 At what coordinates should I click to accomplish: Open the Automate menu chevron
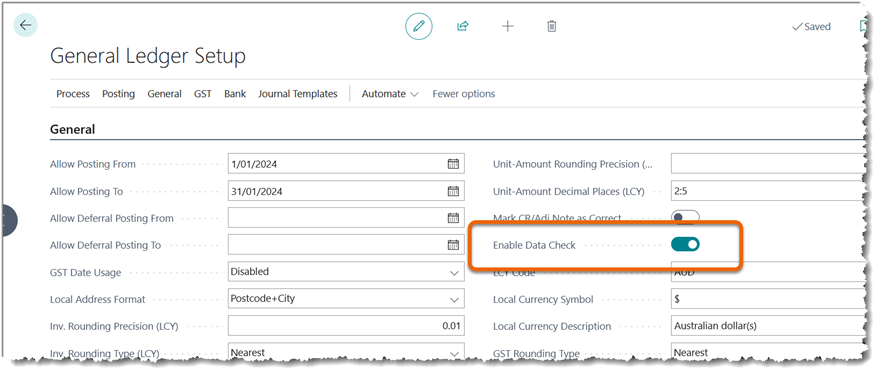click(414, 94)
